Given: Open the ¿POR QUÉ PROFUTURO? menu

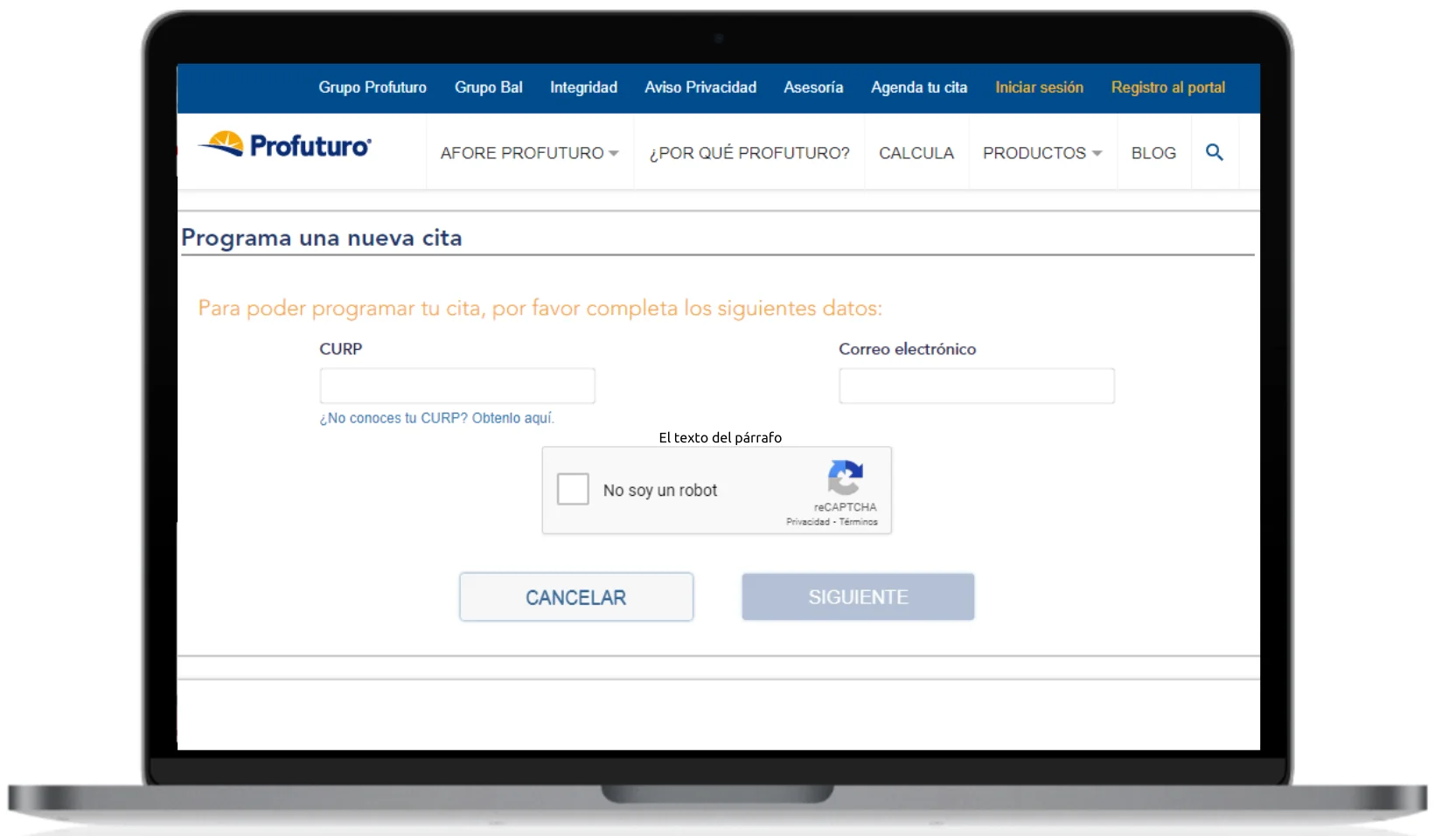Looking at the screenshot, I should click(749, 153).
